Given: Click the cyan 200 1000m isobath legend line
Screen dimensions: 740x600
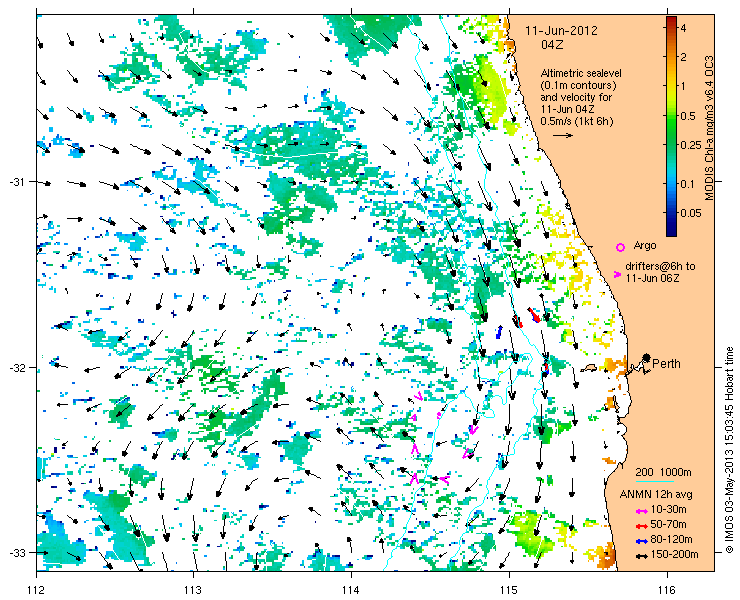Looking at the screenshot, I should (x=655, y=482).
